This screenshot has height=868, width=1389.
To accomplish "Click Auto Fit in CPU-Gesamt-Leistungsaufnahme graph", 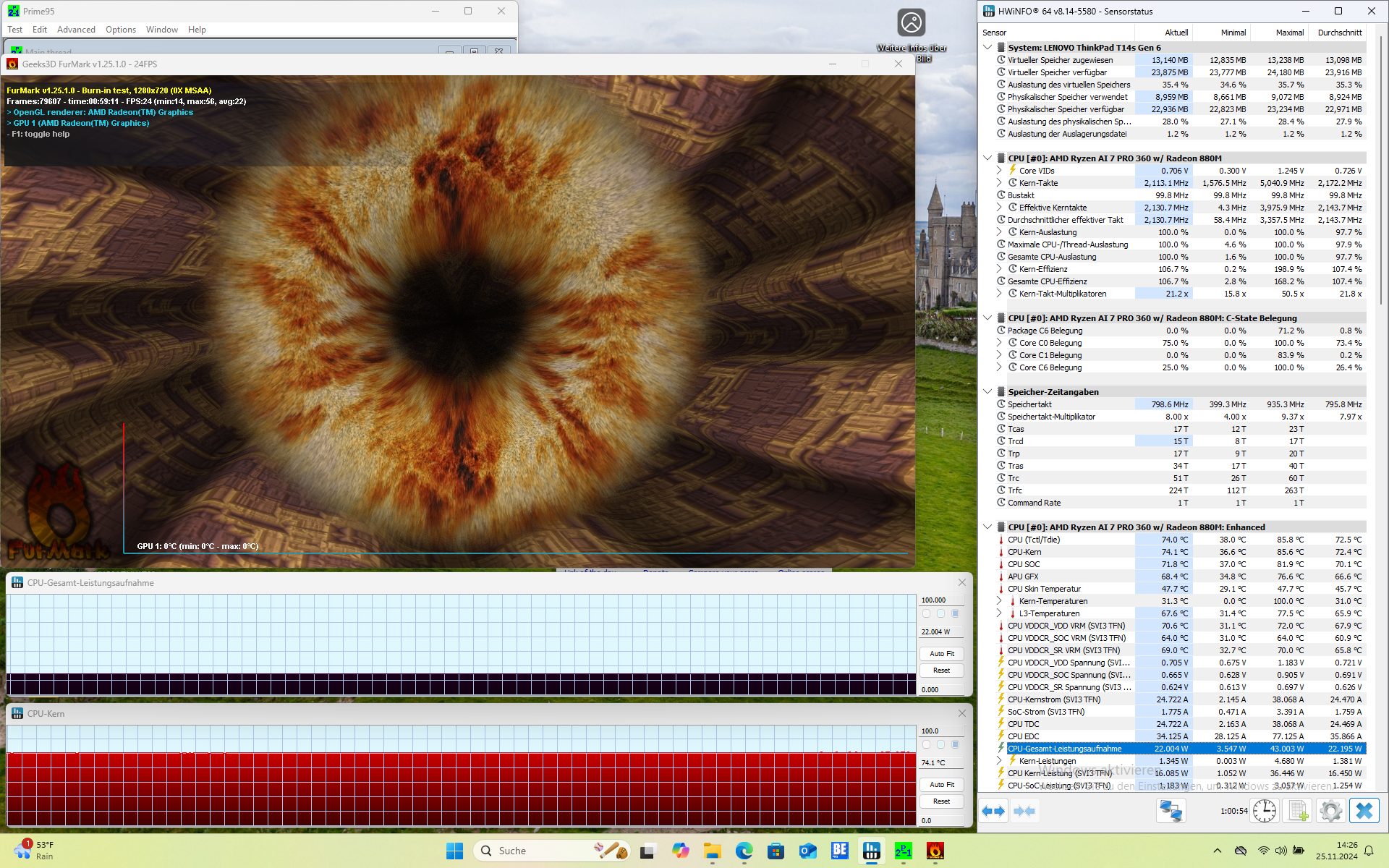I will tap(941, 653).
